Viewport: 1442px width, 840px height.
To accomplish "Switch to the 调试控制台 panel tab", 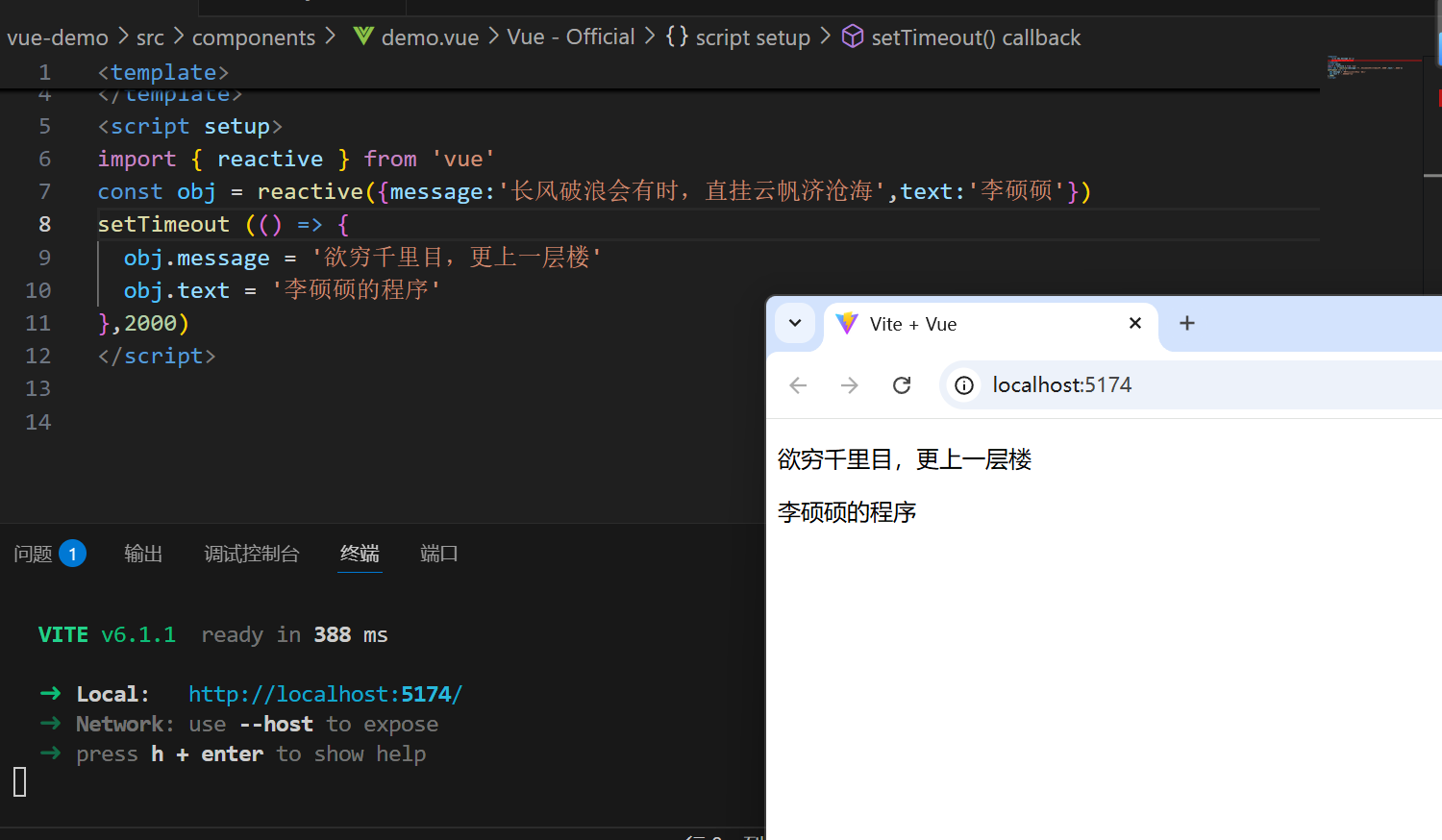I will [252, 554].
